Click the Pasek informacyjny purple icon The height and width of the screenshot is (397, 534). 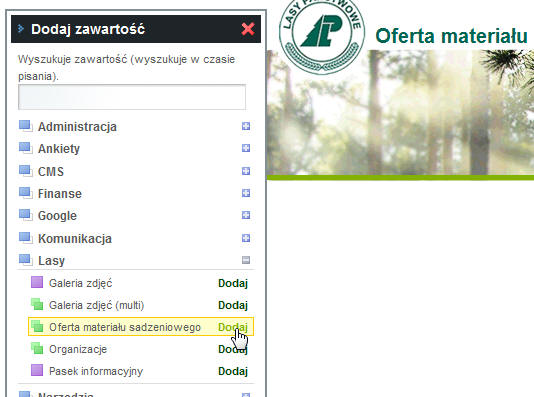37,370
